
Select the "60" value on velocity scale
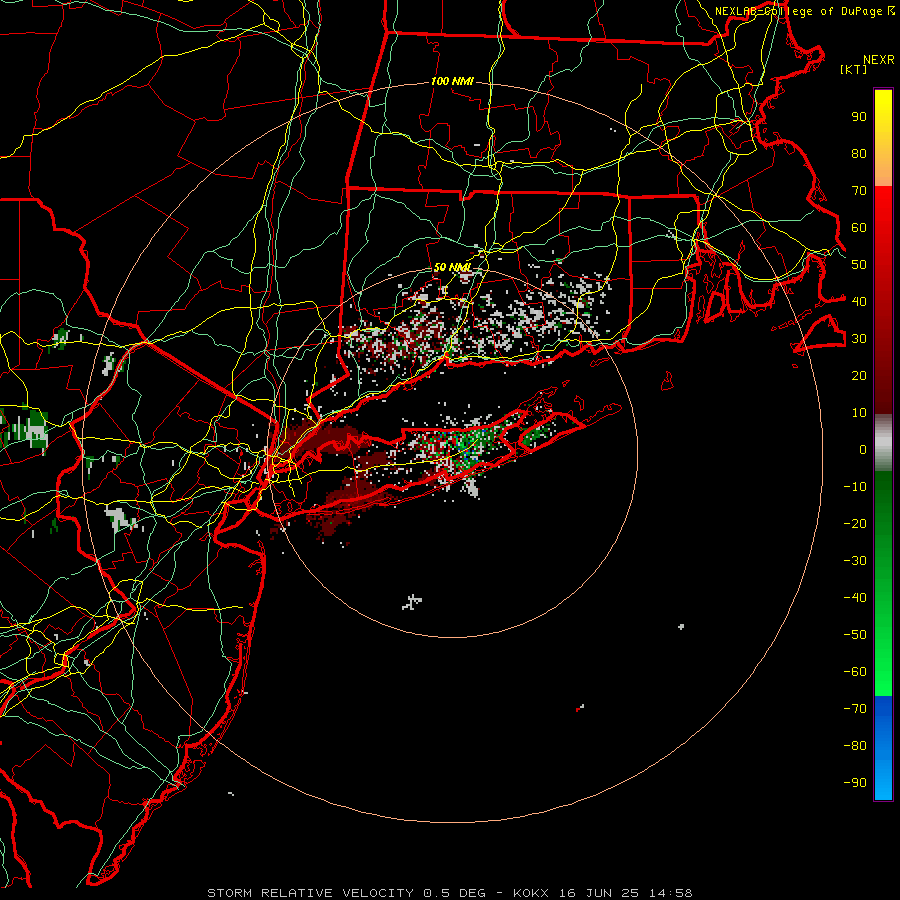coord(859,228)
